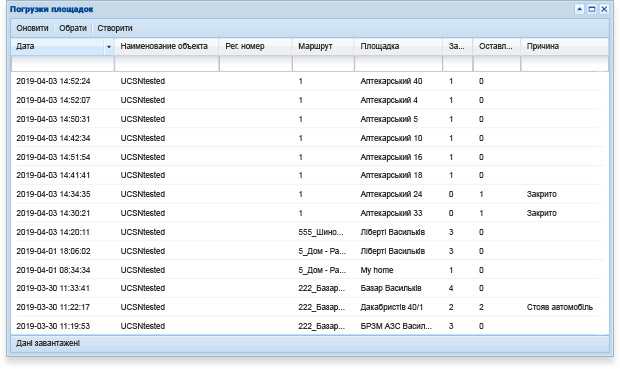Click the Оновити toolbar button
This screenshot has height=369, width=620.
pyautogui.click(x=32, y=28)
